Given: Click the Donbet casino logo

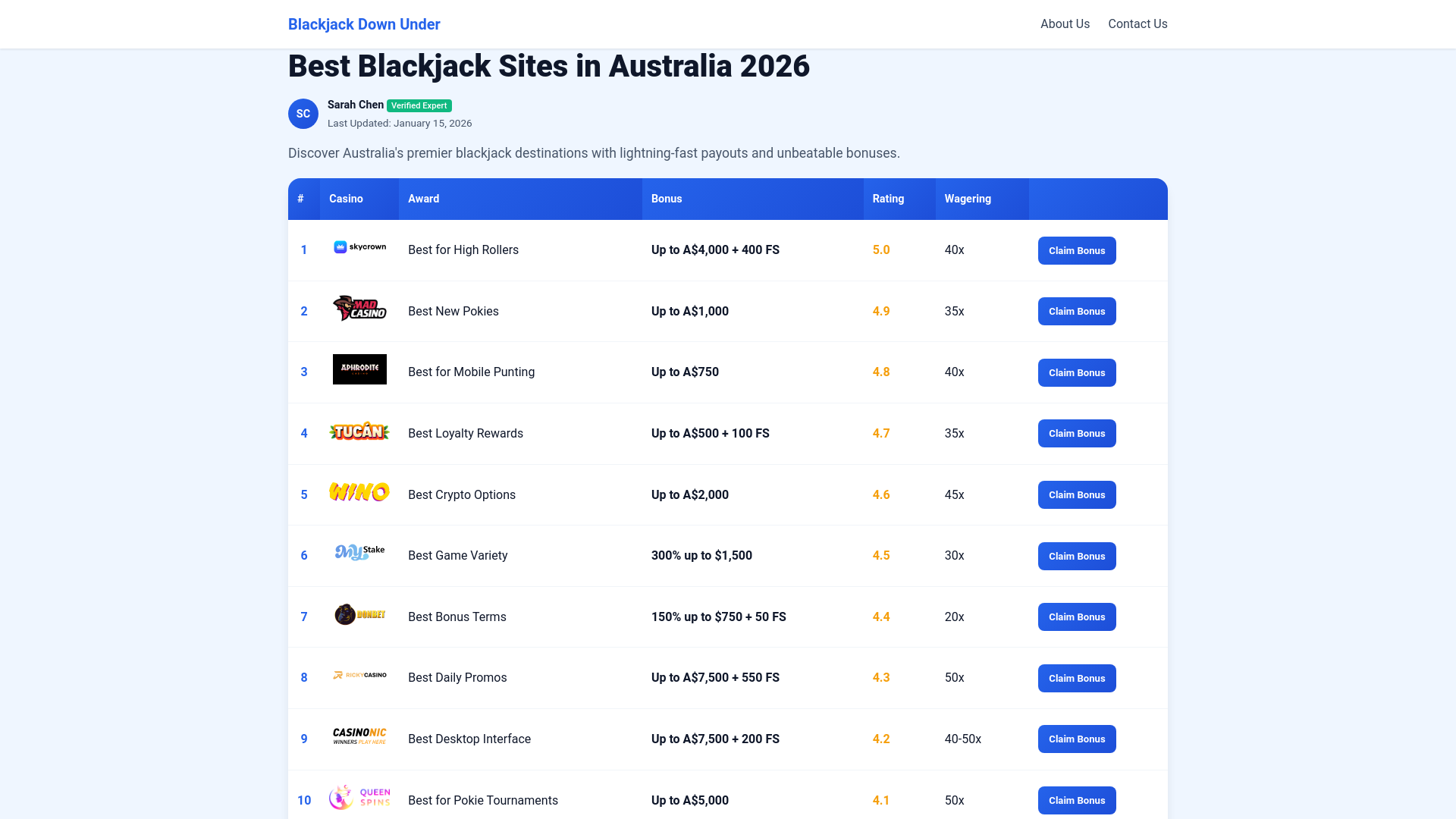Looking at the screenshot, I should pyautogui.click(x=359, y=614).
